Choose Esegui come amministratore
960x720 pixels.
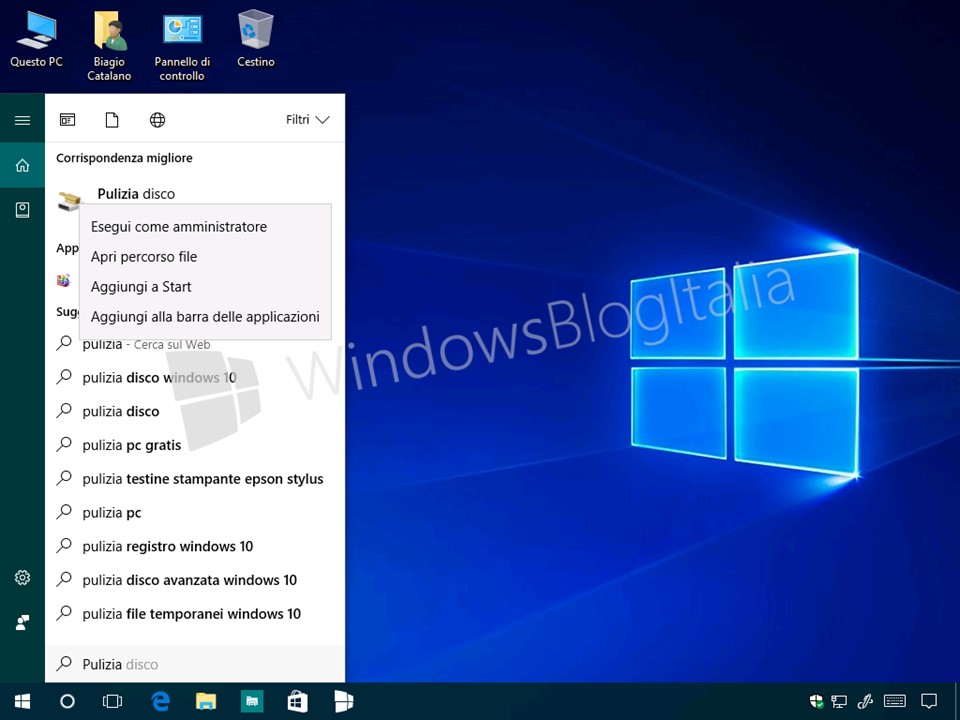coord(206,227)
